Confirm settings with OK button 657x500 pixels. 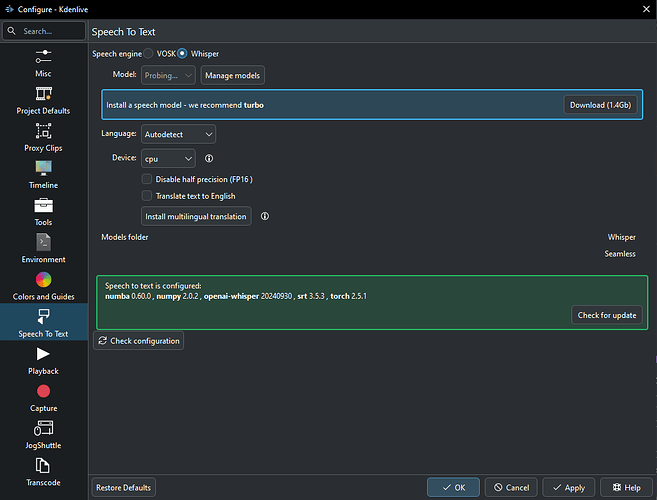(453, 487)
